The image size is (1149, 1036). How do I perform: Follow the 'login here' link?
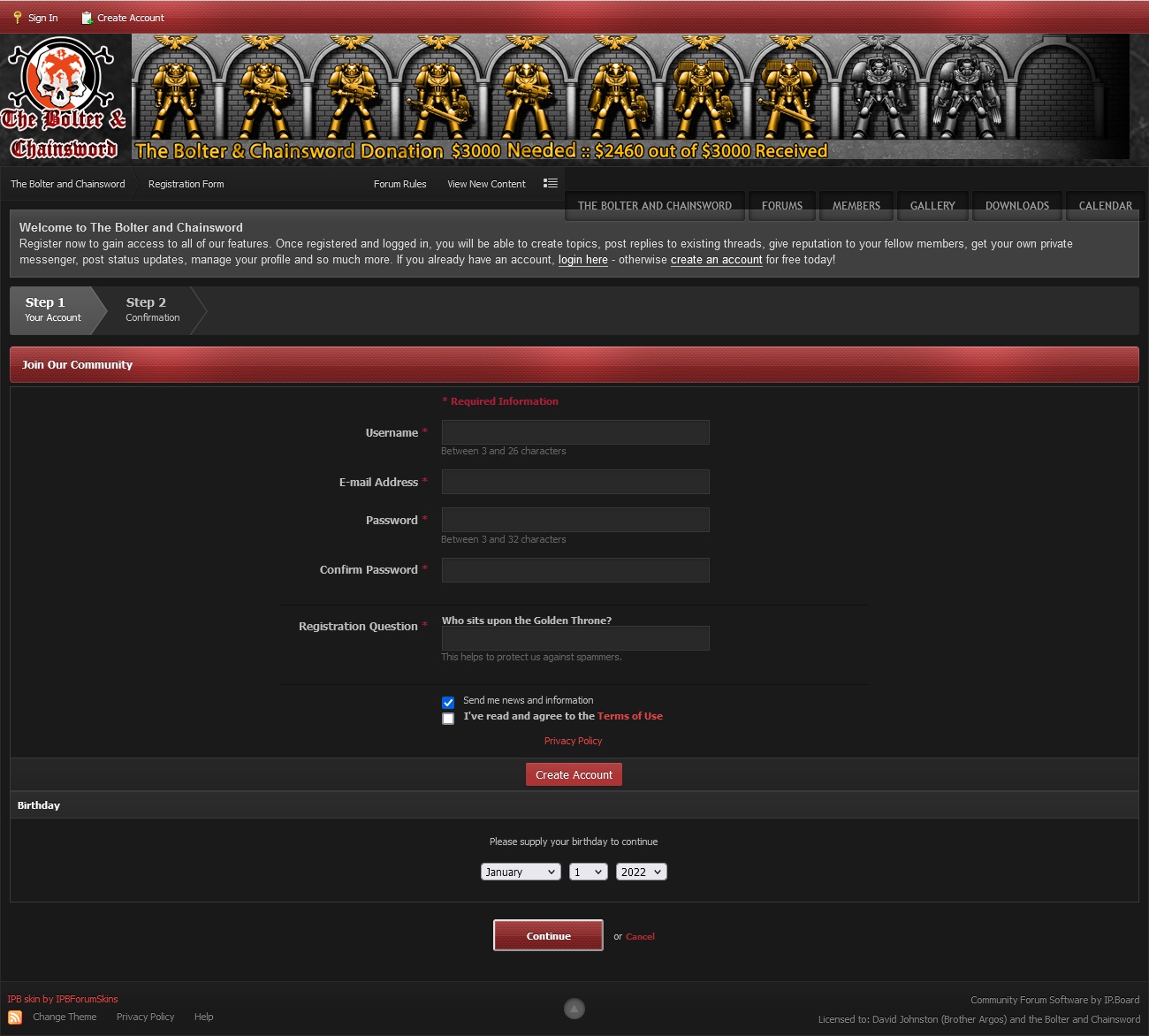pos(583,260)
